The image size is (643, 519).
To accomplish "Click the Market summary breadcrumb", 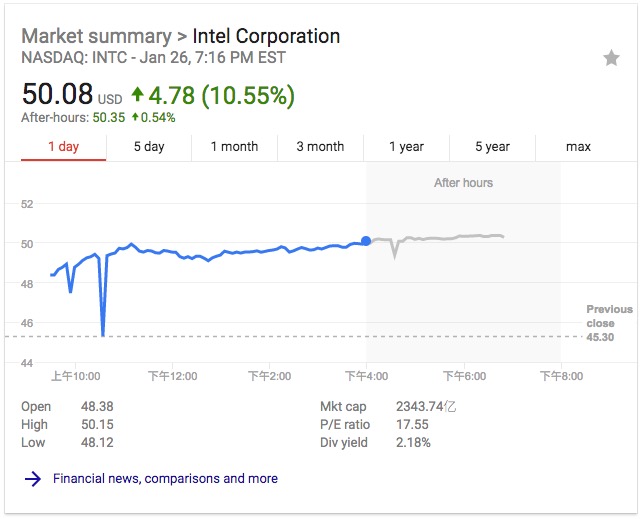I will pos(96,37).
